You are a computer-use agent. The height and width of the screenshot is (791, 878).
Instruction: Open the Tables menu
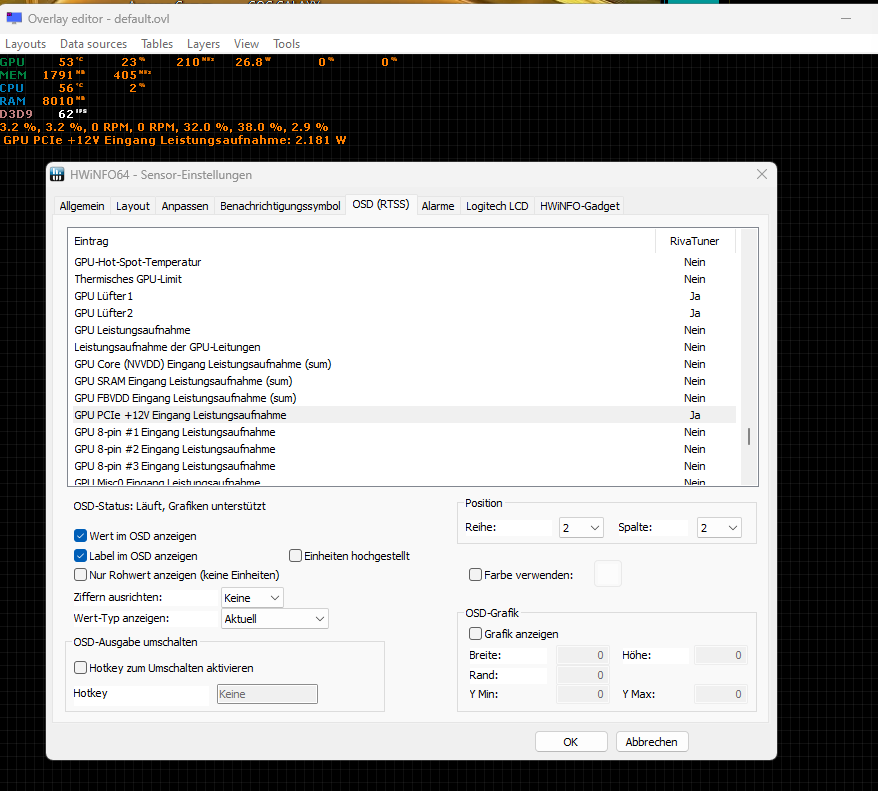point(157,44)
